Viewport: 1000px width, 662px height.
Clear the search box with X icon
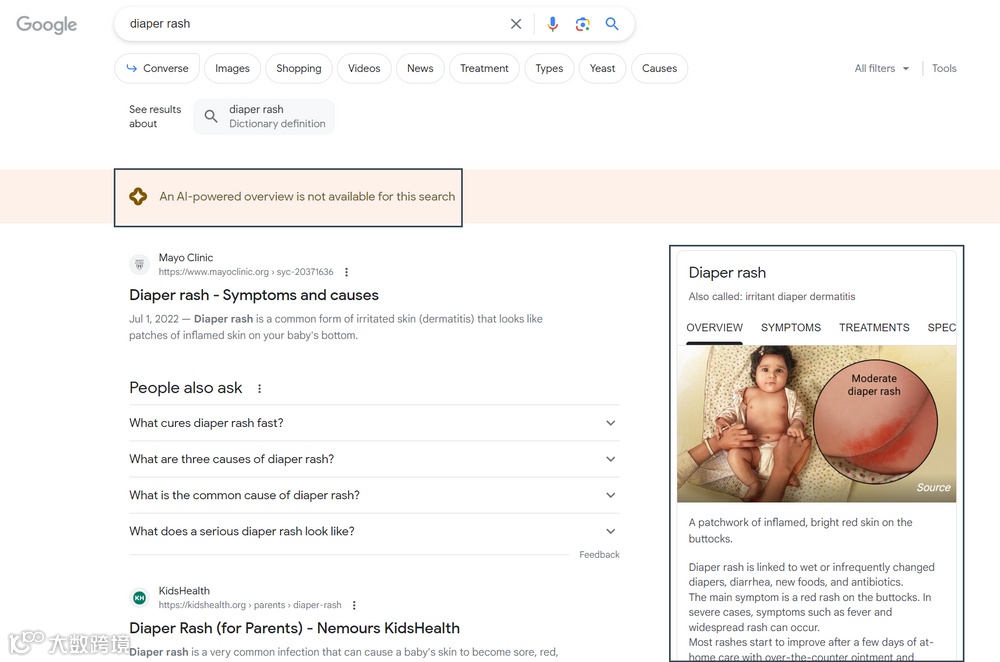[516, 24]
